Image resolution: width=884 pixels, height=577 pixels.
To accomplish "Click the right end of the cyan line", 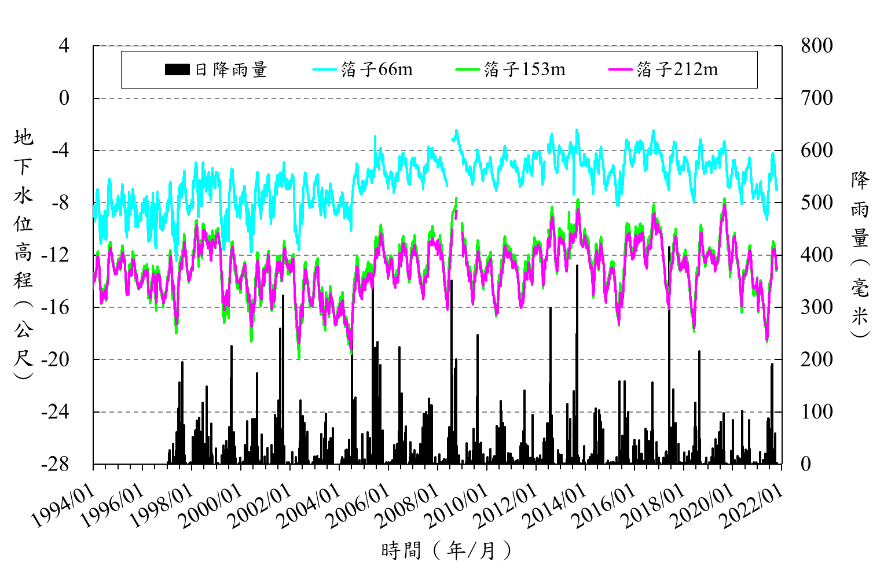I will (x=776, y=187).
